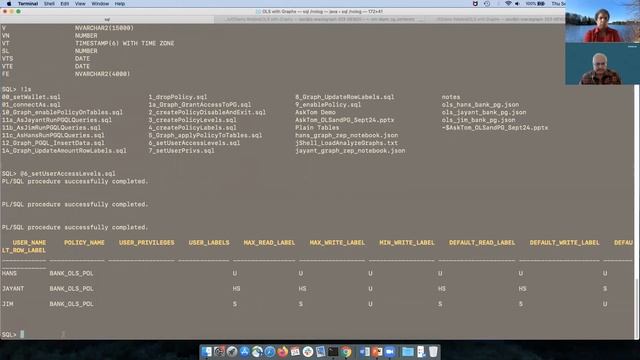Open Microsoft Word from the Dock

coord(364,351)
